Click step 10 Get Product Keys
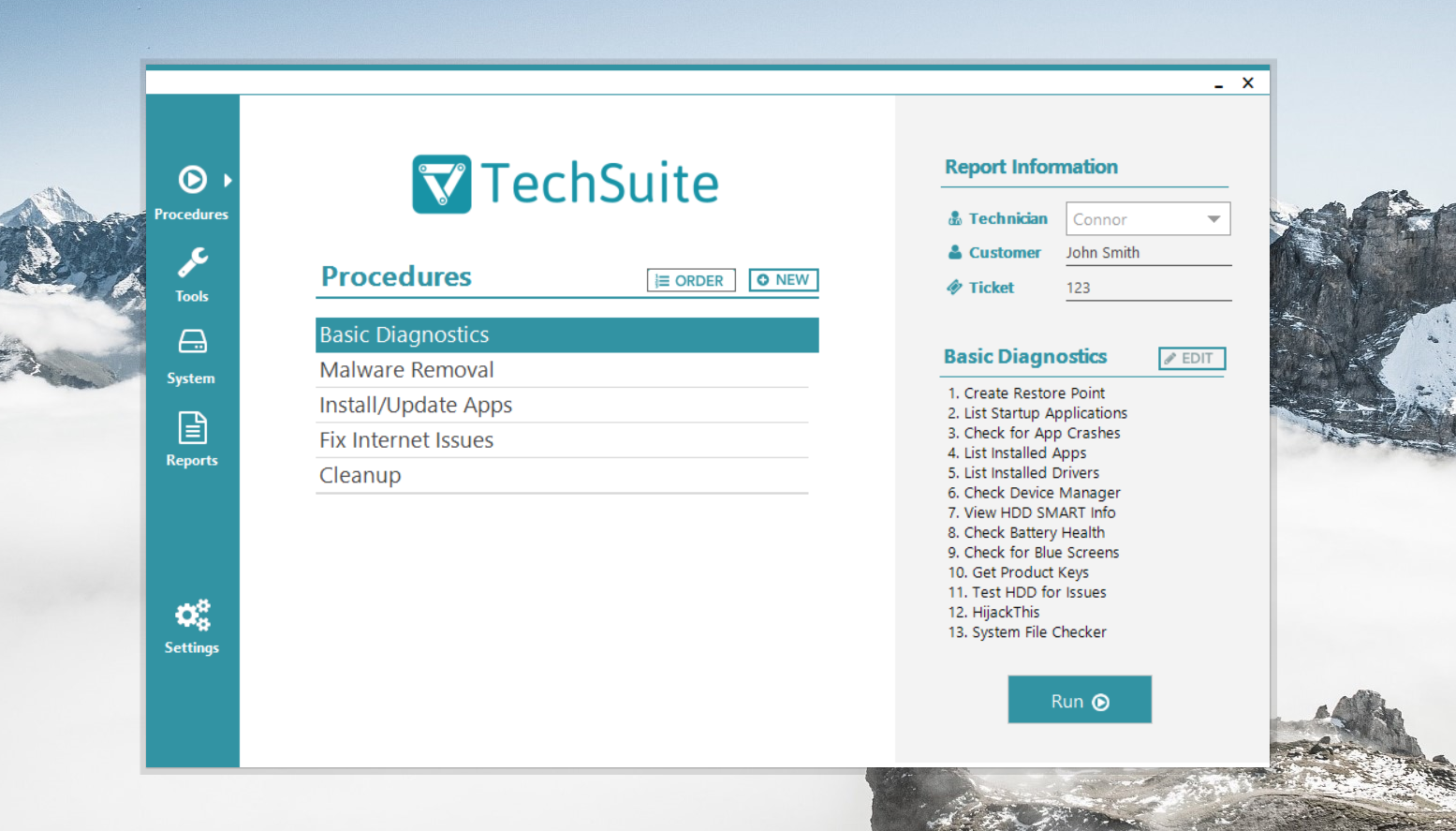Viewport: 1456px width, 831px height. 1019,572
